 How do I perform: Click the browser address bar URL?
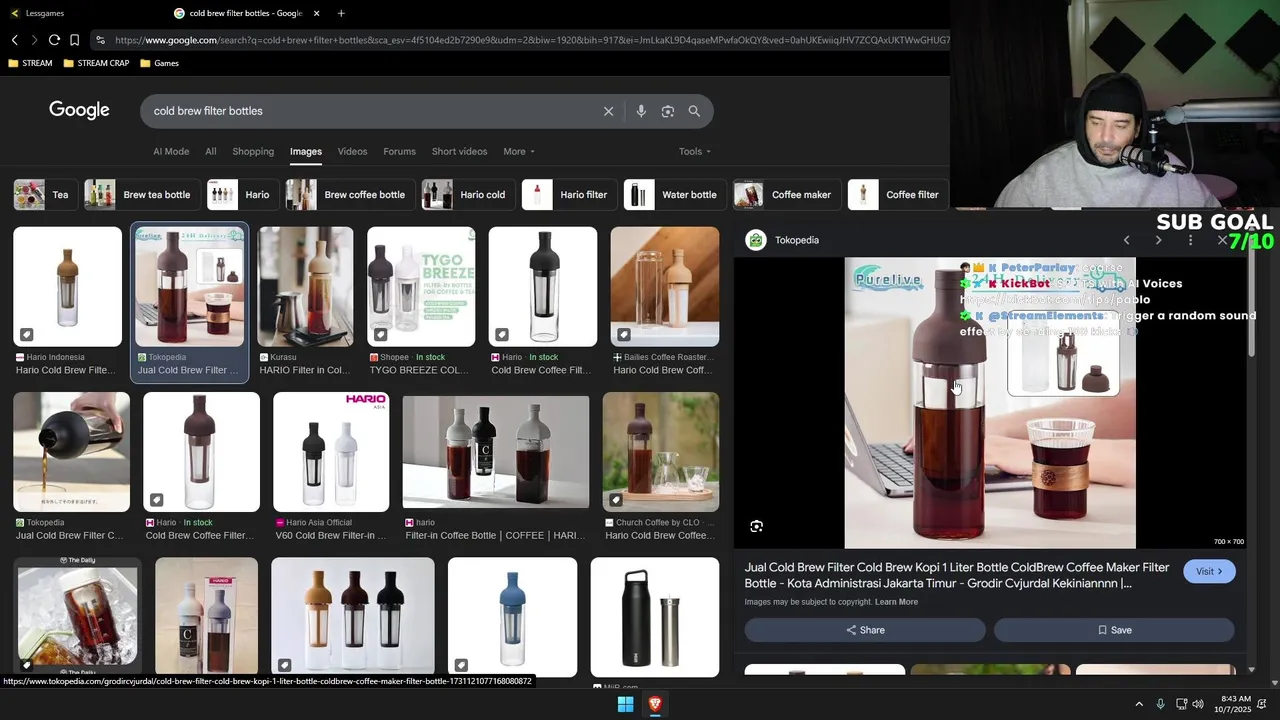click(530, 40)
